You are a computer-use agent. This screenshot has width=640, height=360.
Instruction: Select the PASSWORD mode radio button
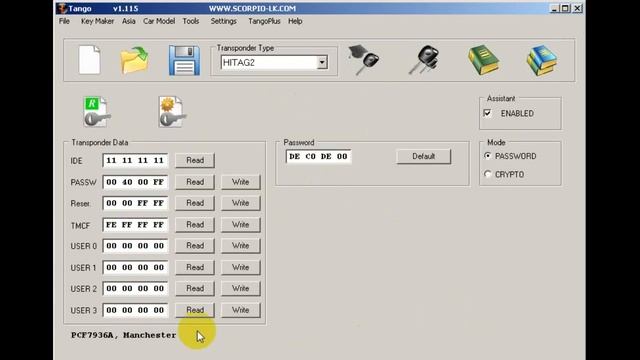487,156
